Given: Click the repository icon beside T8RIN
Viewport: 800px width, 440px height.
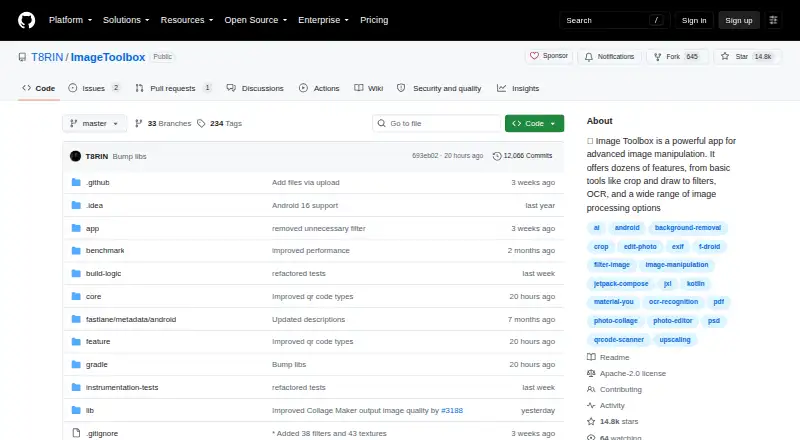Looking at the screenshot, I should (22, 57).
